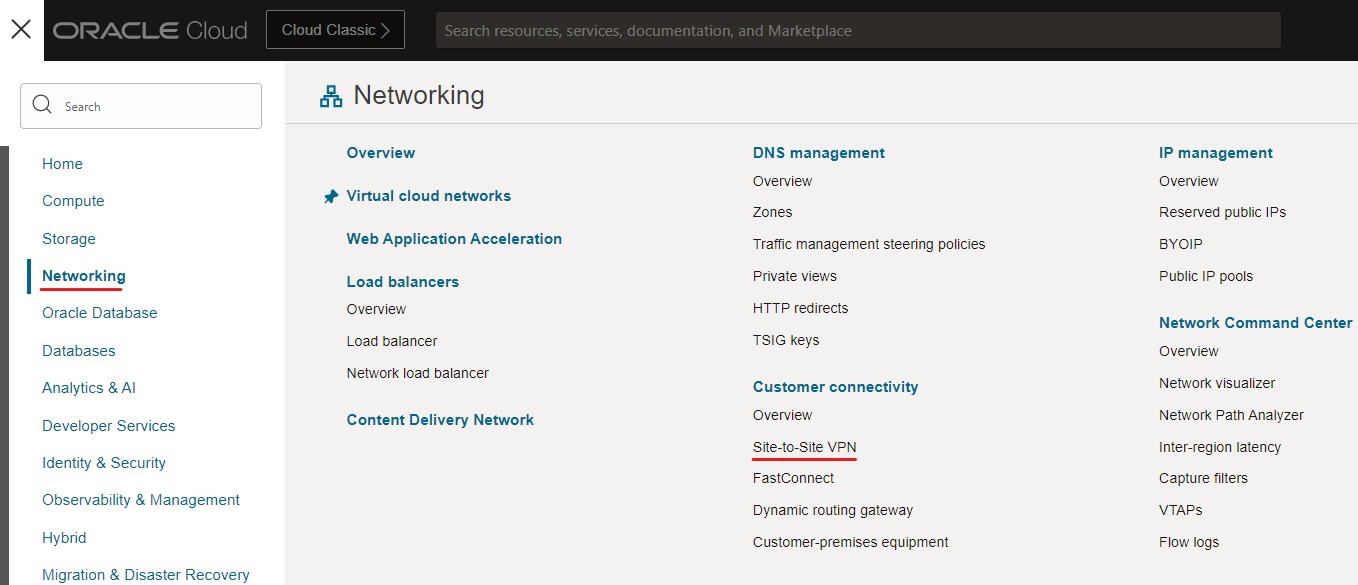This screenshot has height=585, width=1358.
Task: Select Networking in the left menu
Action: [84, 276]
